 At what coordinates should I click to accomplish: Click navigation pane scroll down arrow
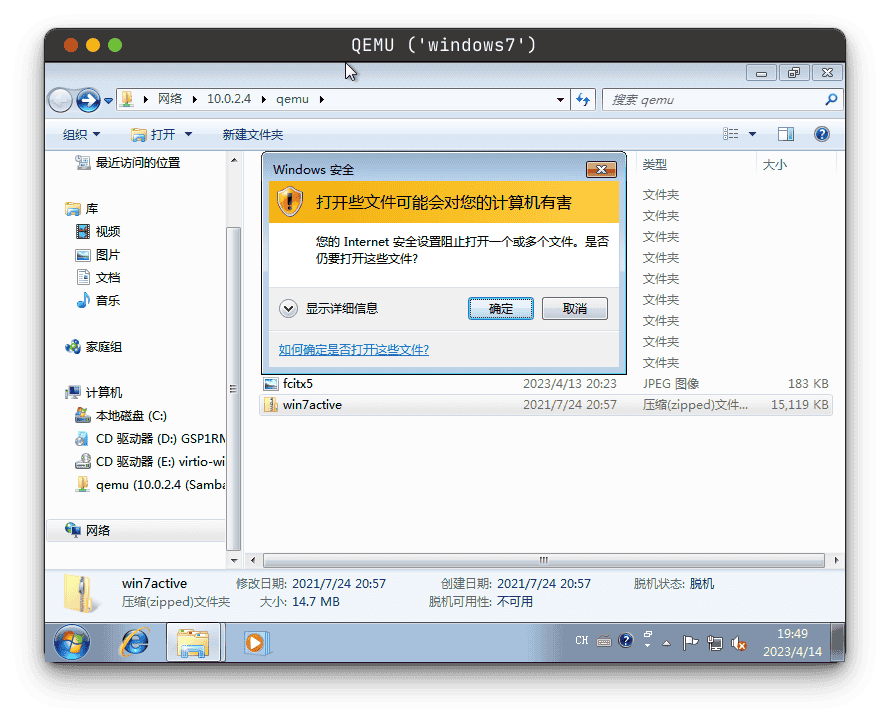click(234, 561)
